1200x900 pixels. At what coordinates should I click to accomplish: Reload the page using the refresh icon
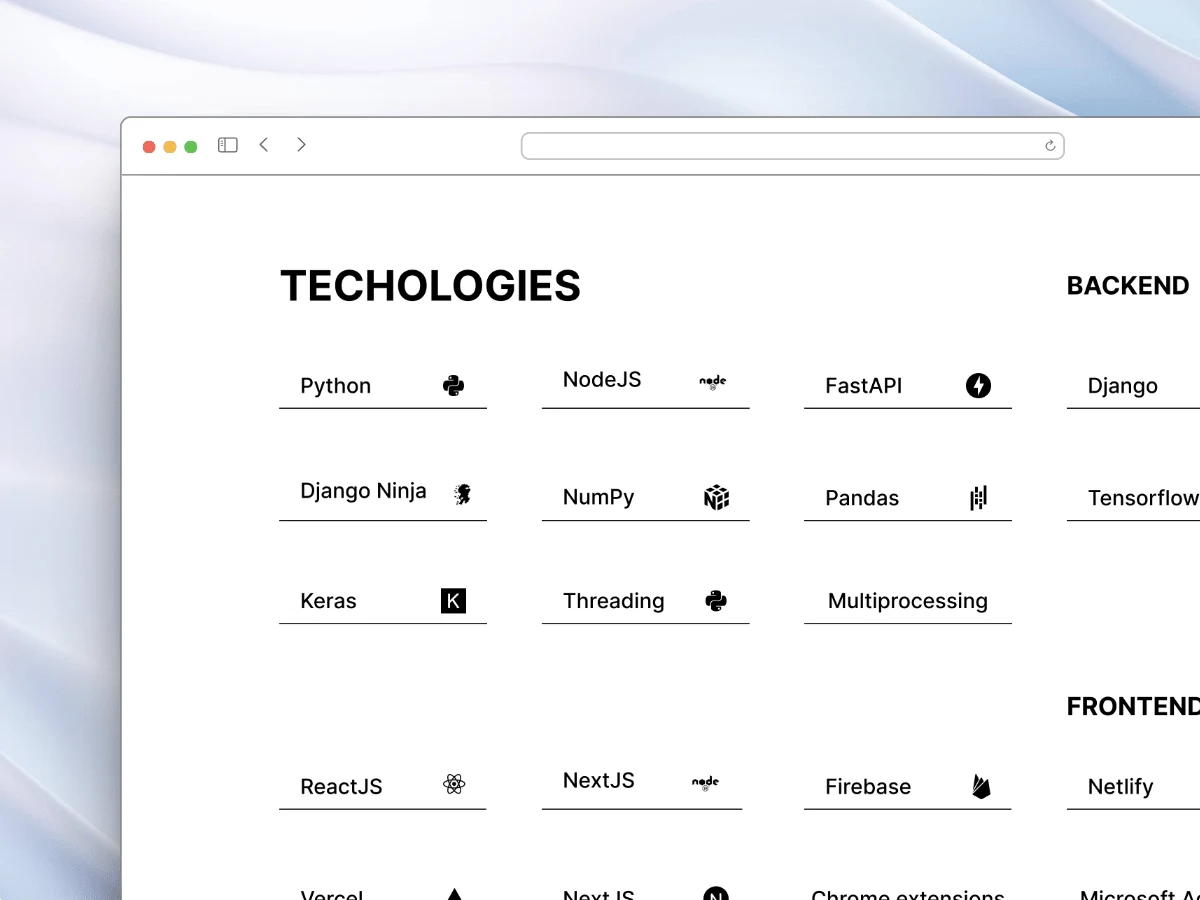[1050, 146]
